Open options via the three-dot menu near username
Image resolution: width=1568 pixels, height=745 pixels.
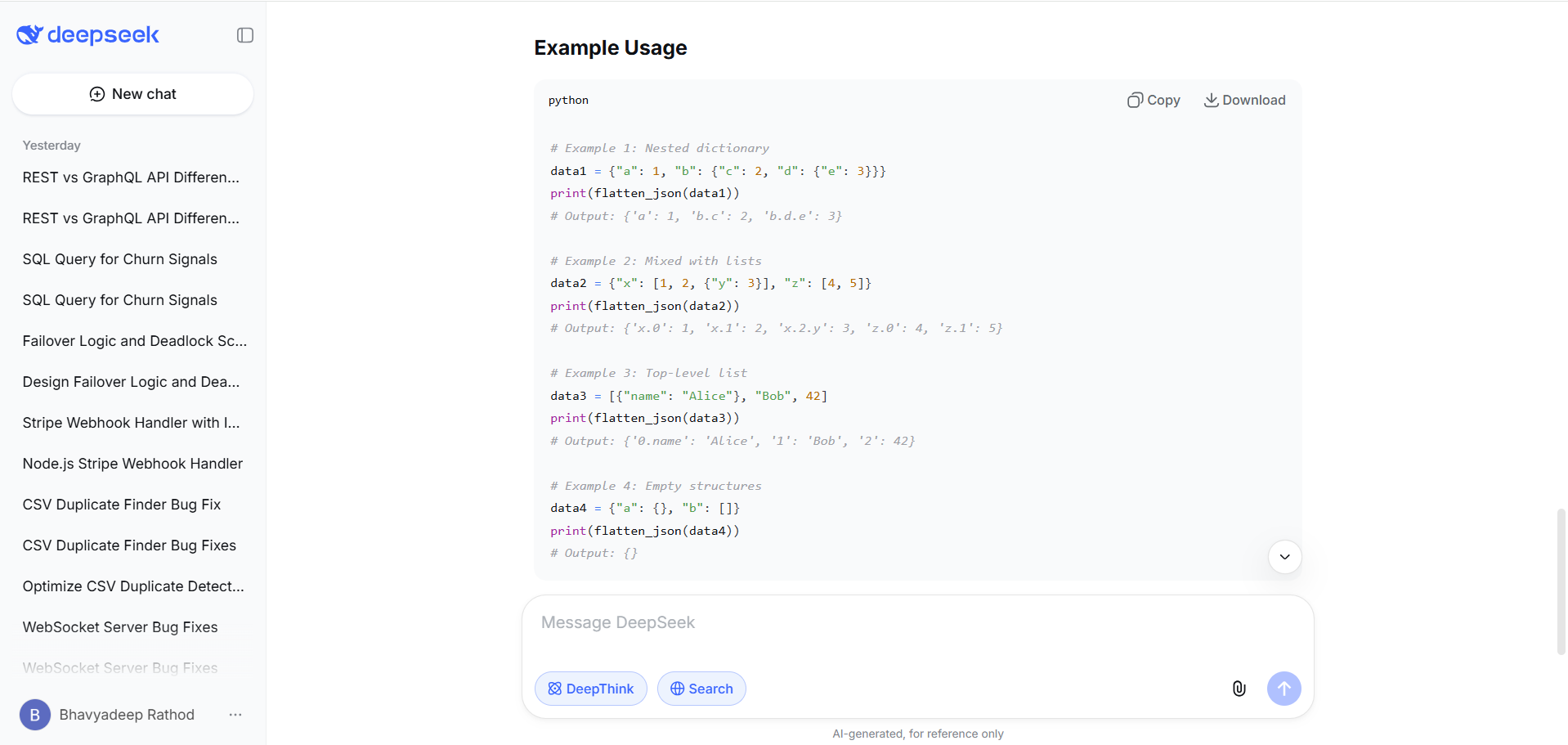tap(235, 714)
